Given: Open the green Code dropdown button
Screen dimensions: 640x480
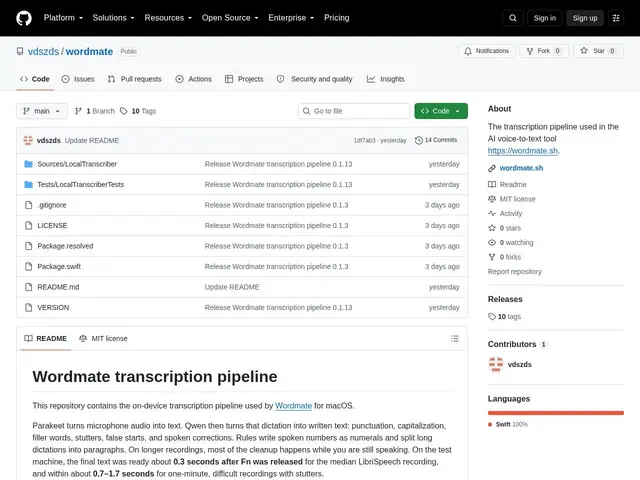Looking at the screenshot, I should [441, 111].
